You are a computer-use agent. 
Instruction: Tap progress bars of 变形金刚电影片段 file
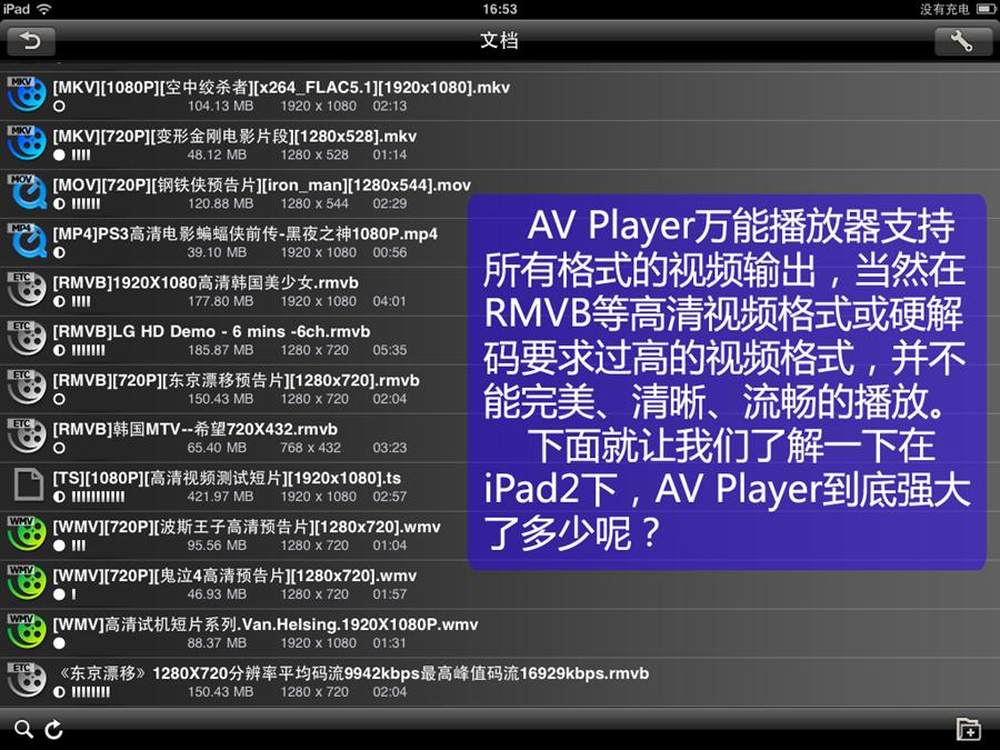tap(81, 155)
